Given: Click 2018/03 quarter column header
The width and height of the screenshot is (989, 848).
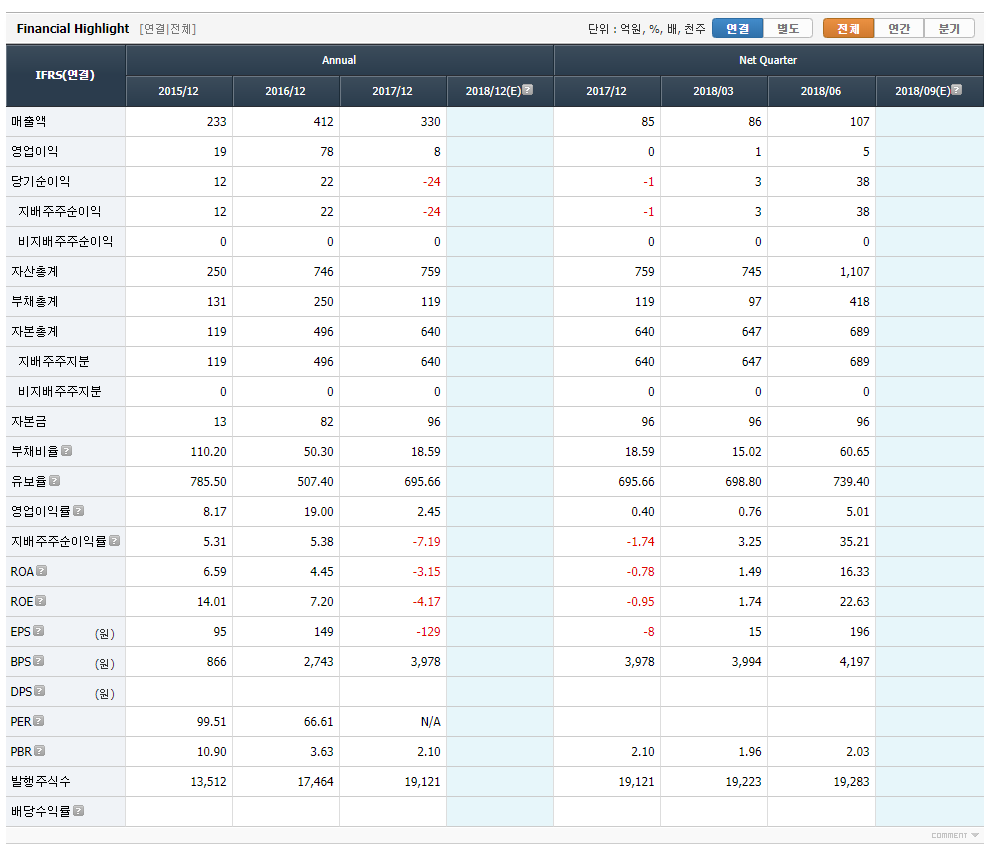Looking at the screenshot, I should click(x=713, y=91).
